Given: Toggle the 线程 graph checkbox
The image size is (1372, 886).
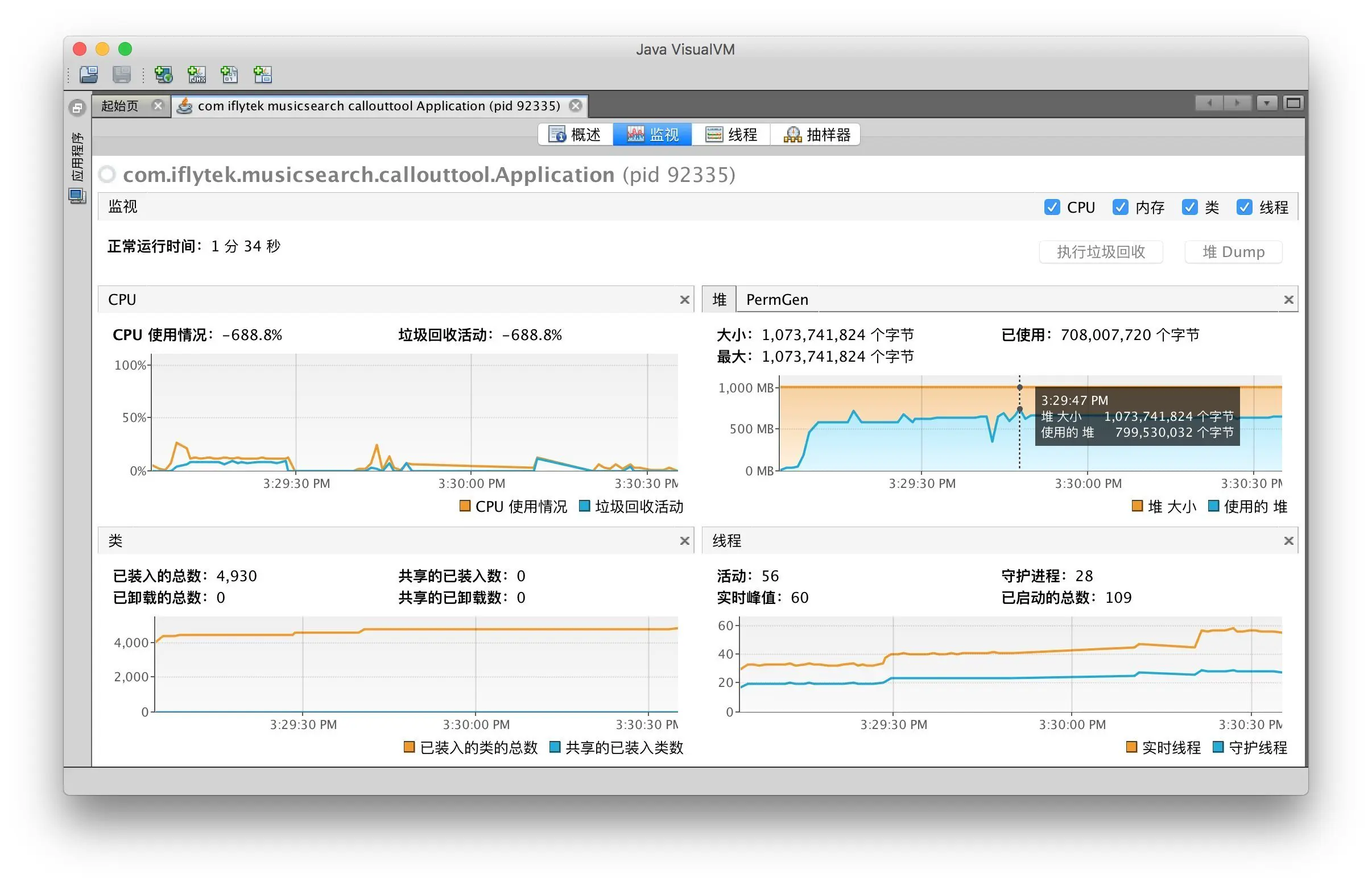Looking at the screenshot, I should tap(1243, 207).
